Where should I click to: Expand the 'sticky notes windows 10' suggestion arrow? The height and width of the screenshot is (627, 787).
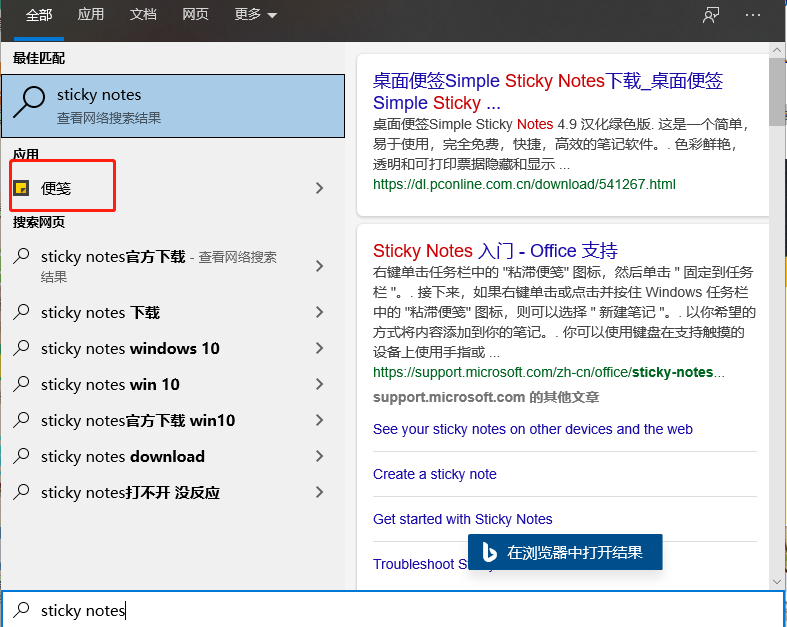[x=319, y=348]
